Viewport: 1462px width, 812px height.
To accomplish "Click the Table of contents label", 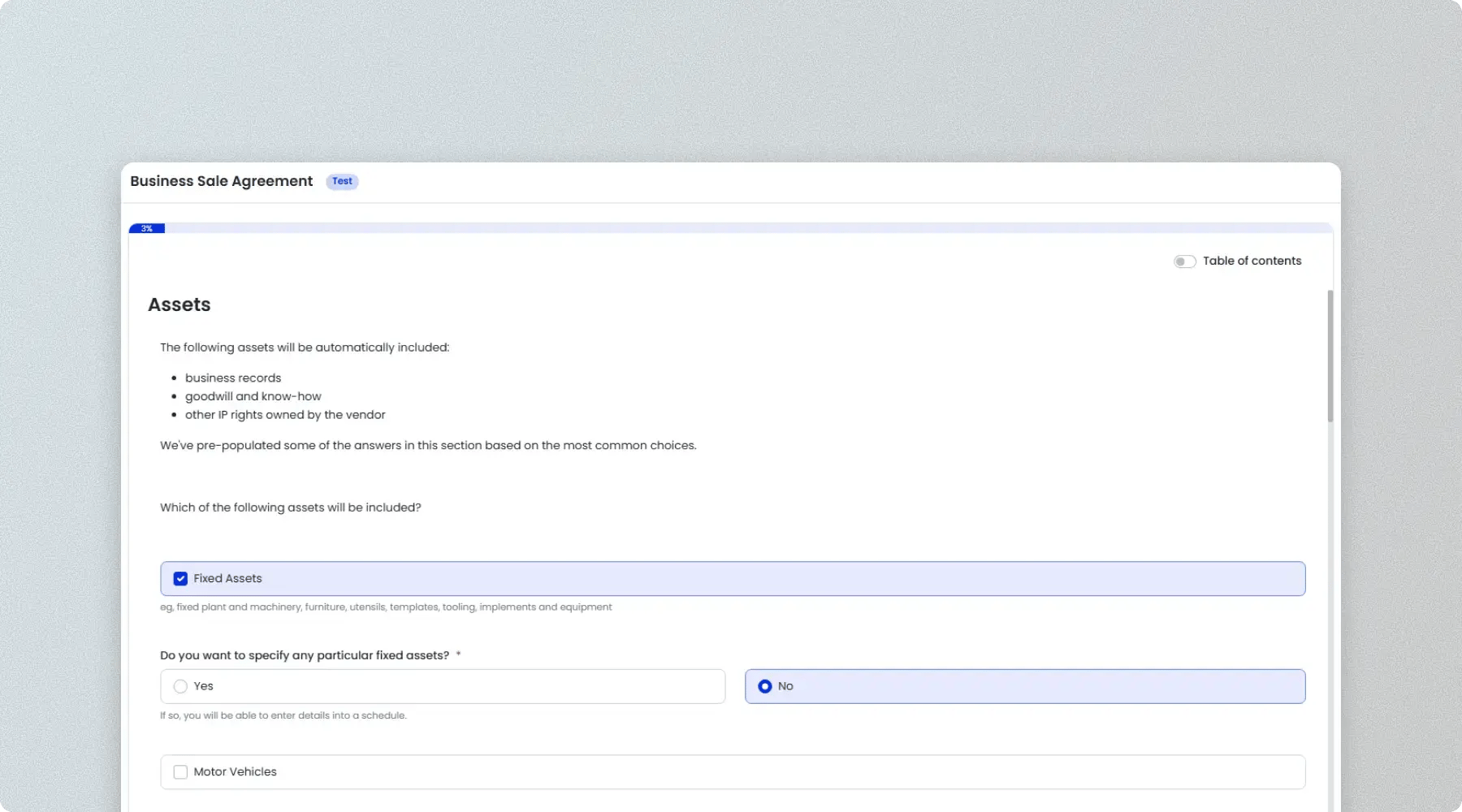I will point(1252,261).
